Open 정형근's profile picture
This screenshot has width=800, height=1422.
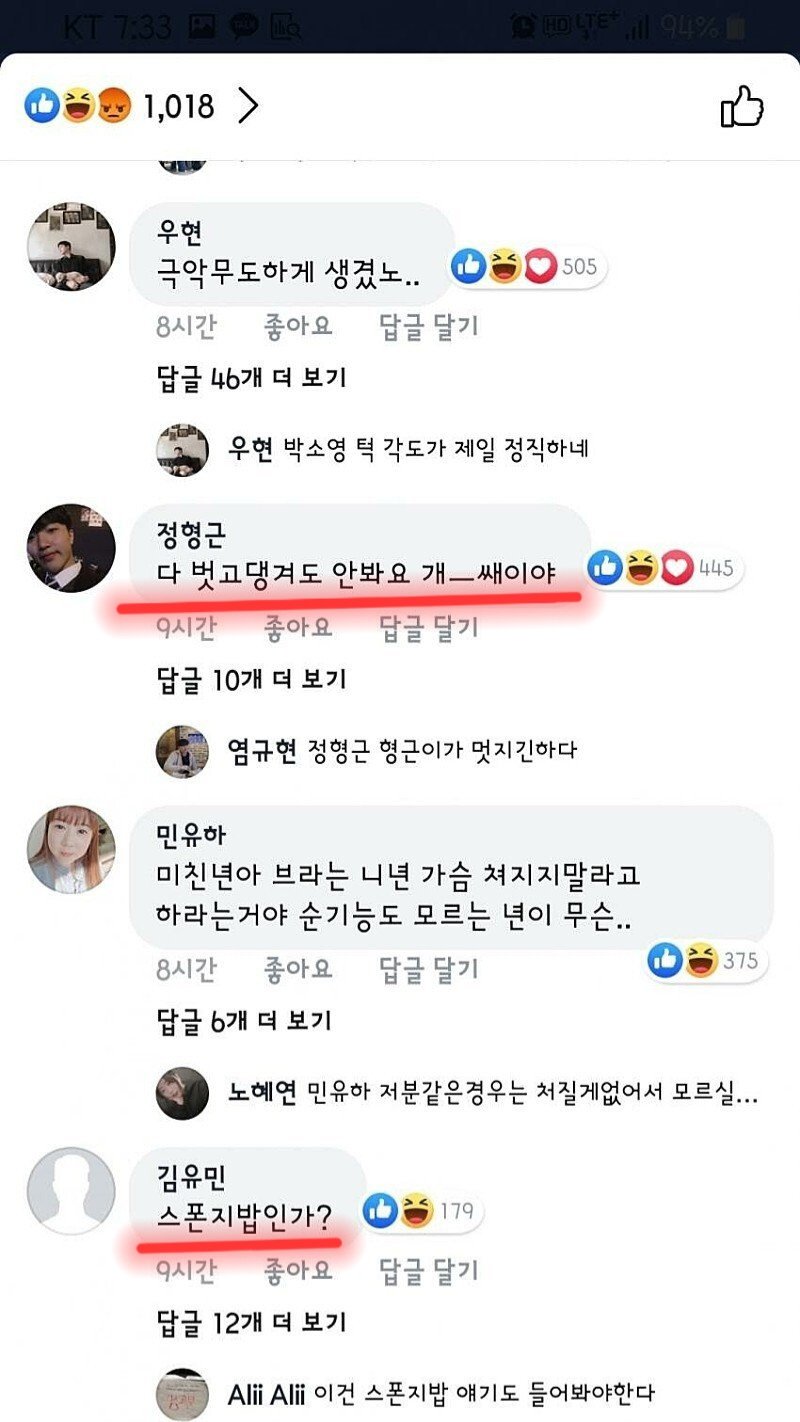[x=70, y=548]
